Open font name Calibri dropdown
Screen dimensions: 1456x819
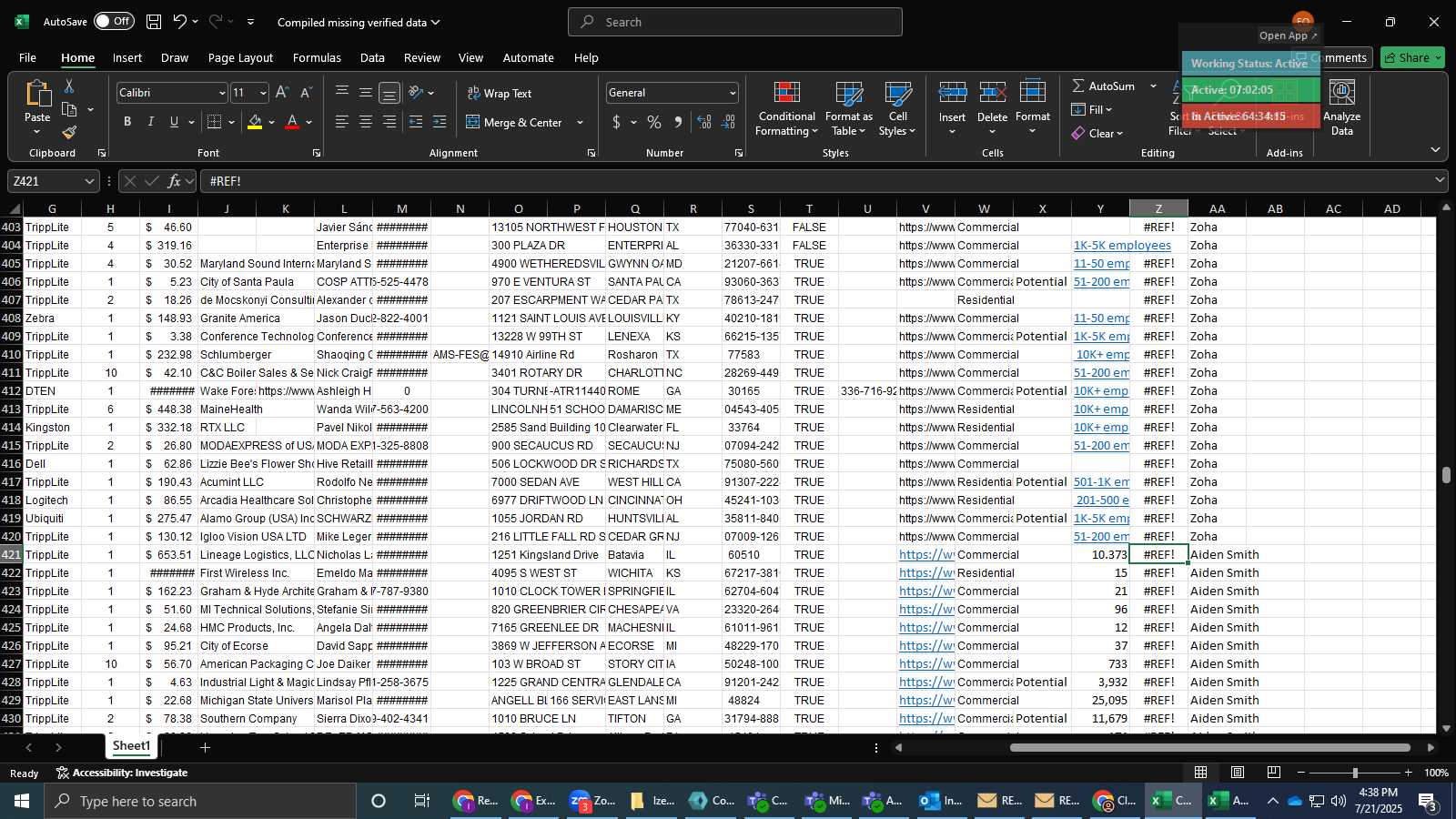pos(221,93)
